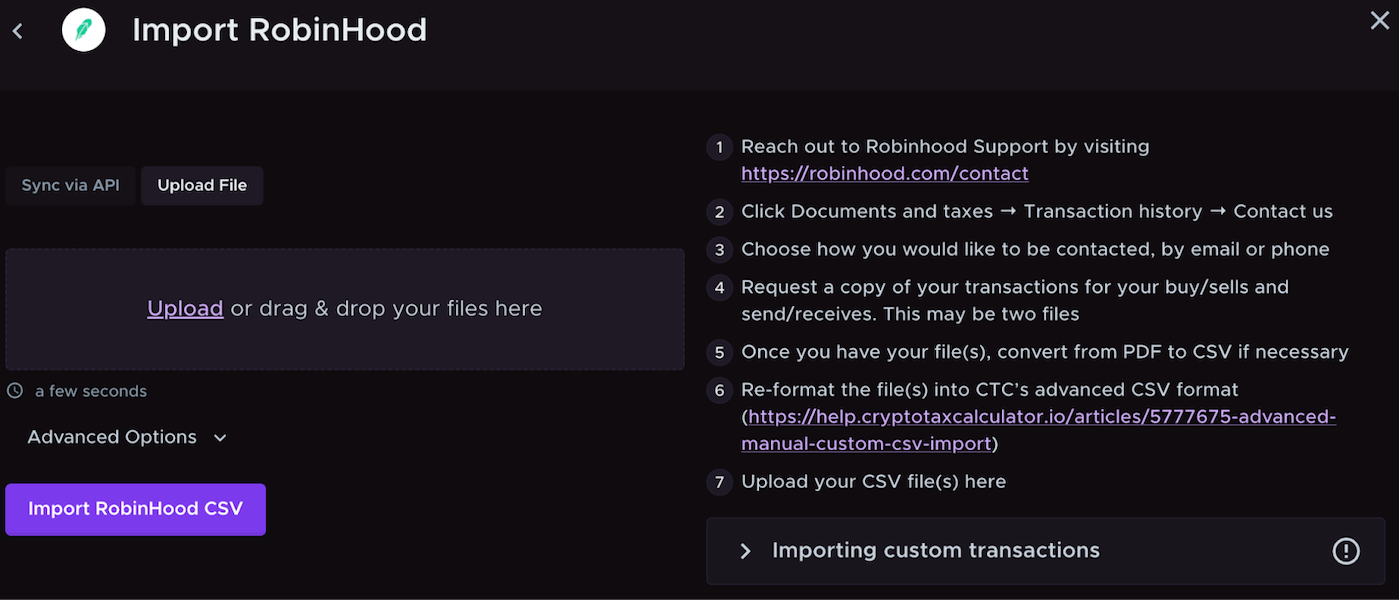Switch to the Sync via API tab

tap(70, 186)
